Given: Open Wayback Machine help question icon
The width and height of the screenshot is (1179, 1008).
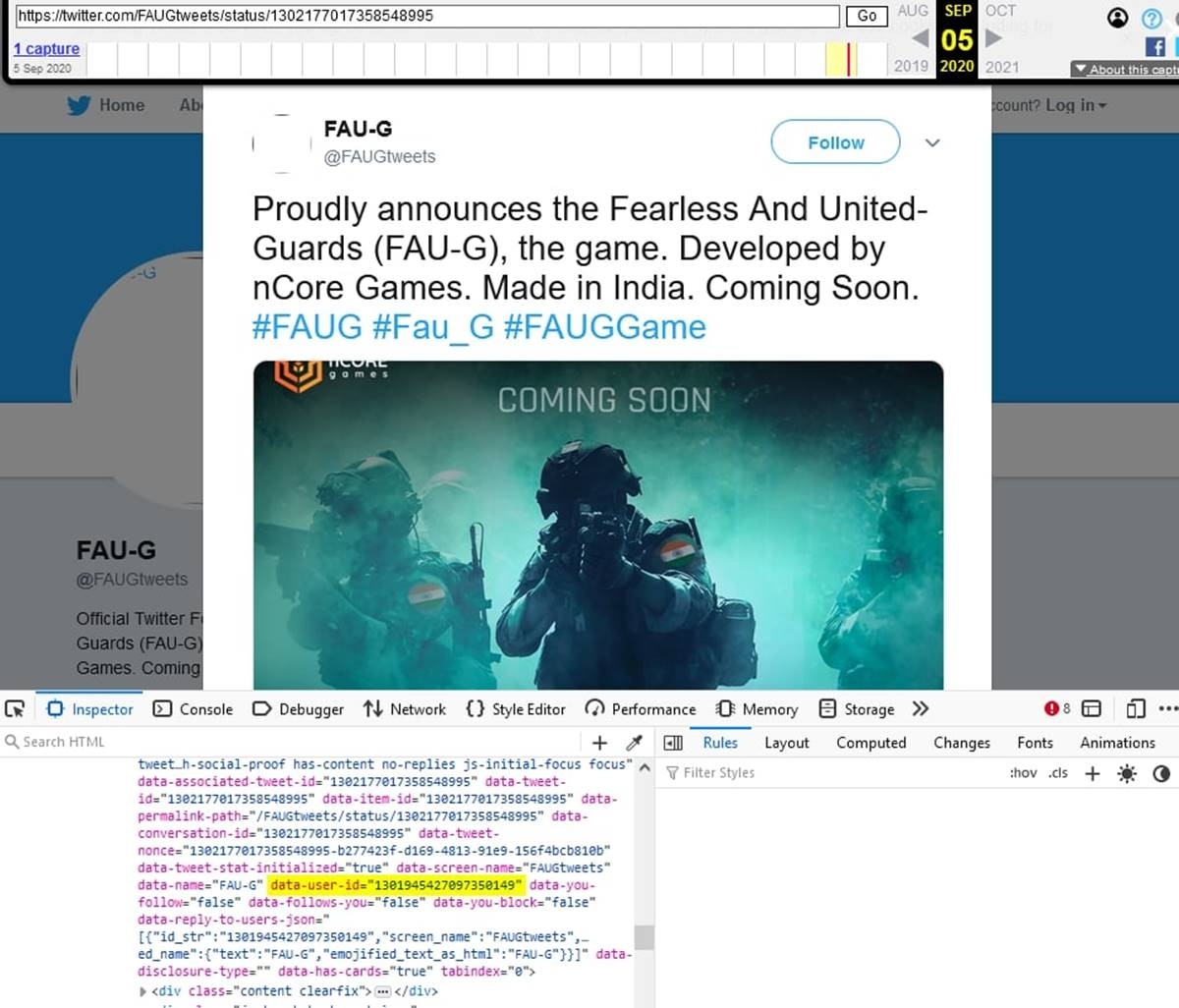Looking at the screenshot, I should 1151,18.
